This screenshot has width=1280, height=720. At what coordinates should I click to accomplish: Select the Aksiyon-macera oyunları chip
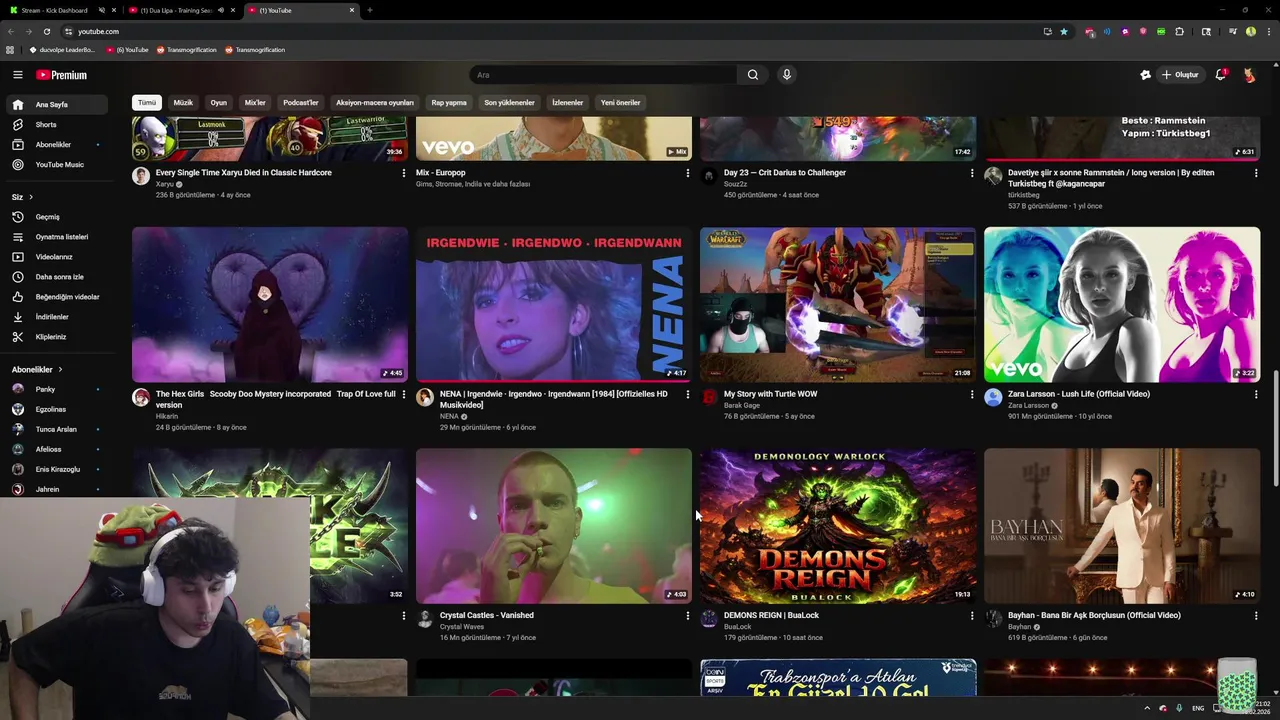point(375,103)
